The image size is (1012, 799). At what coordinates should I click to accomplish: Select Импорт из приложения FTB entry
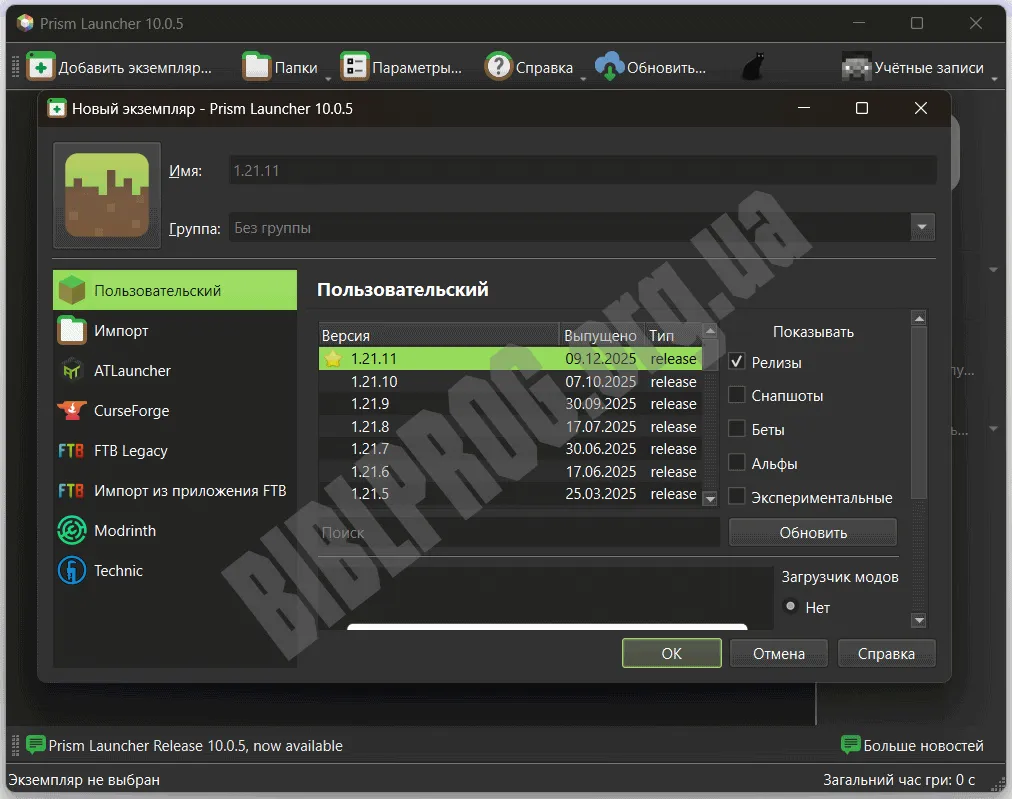(x=175, y=491)
